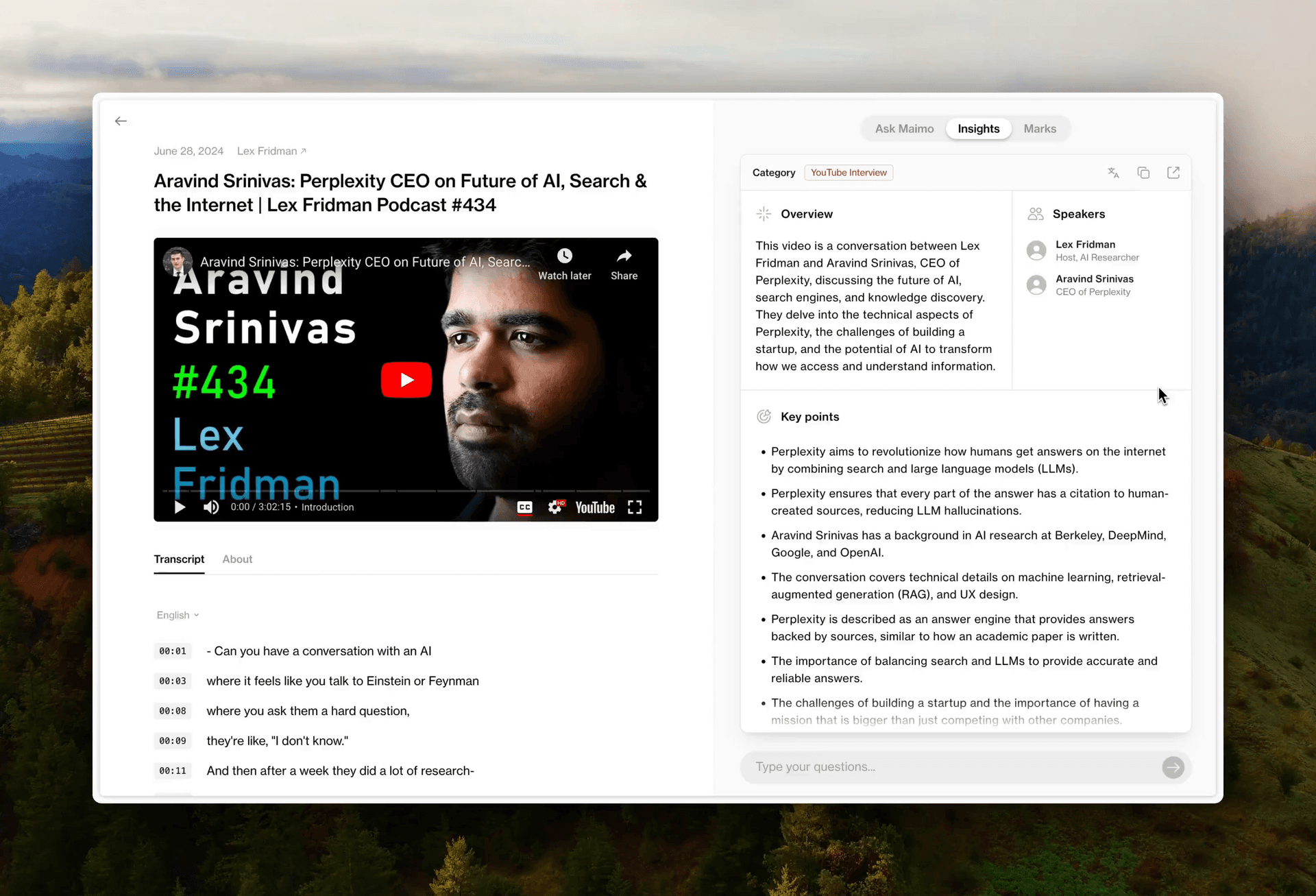Viewport: 1316px width, 896px height.
Task: Click the 'CEO of Perplexity' role text
Action: click(1093, 292)
